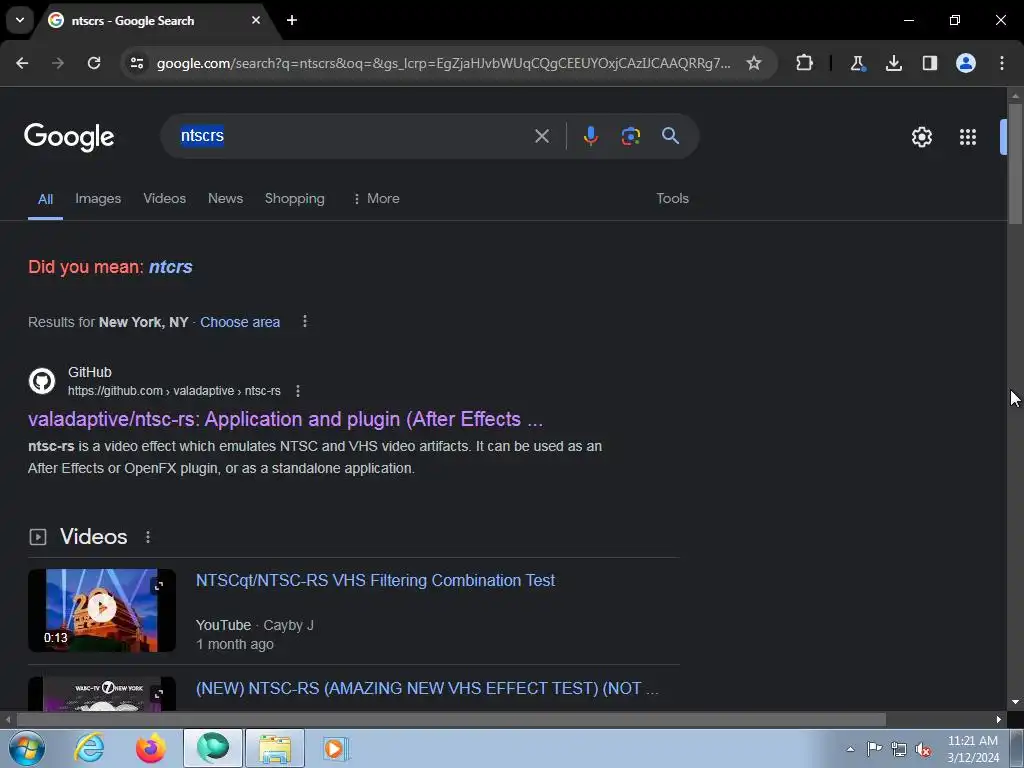This screenshot has height=768, width=1024.
Task: Open options for GitHub result
Action: pyautogui.click(x=298, y=391)
